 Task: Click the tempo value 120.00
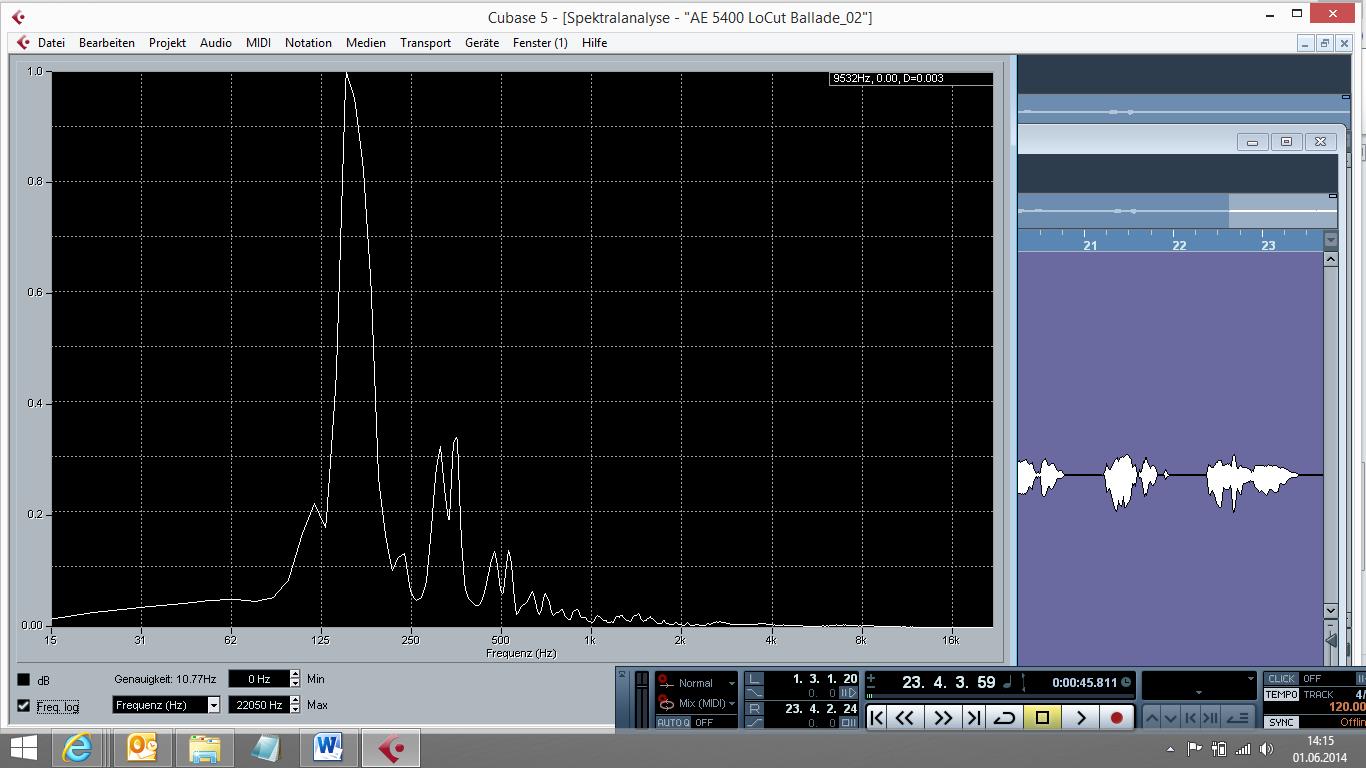click(1346, 707)
